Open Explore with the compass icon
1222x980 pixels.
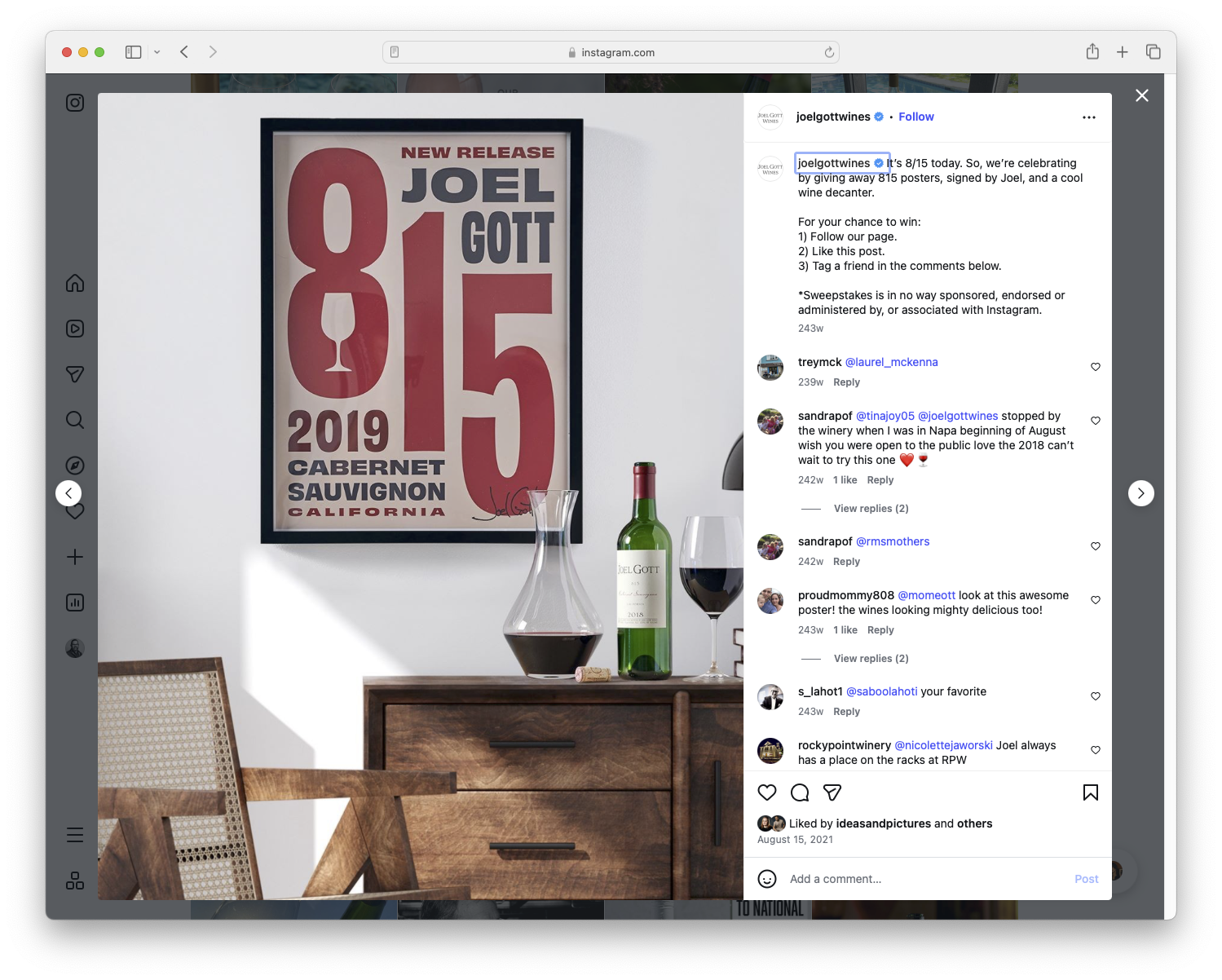pyautogui.click(x=74, y=465)
